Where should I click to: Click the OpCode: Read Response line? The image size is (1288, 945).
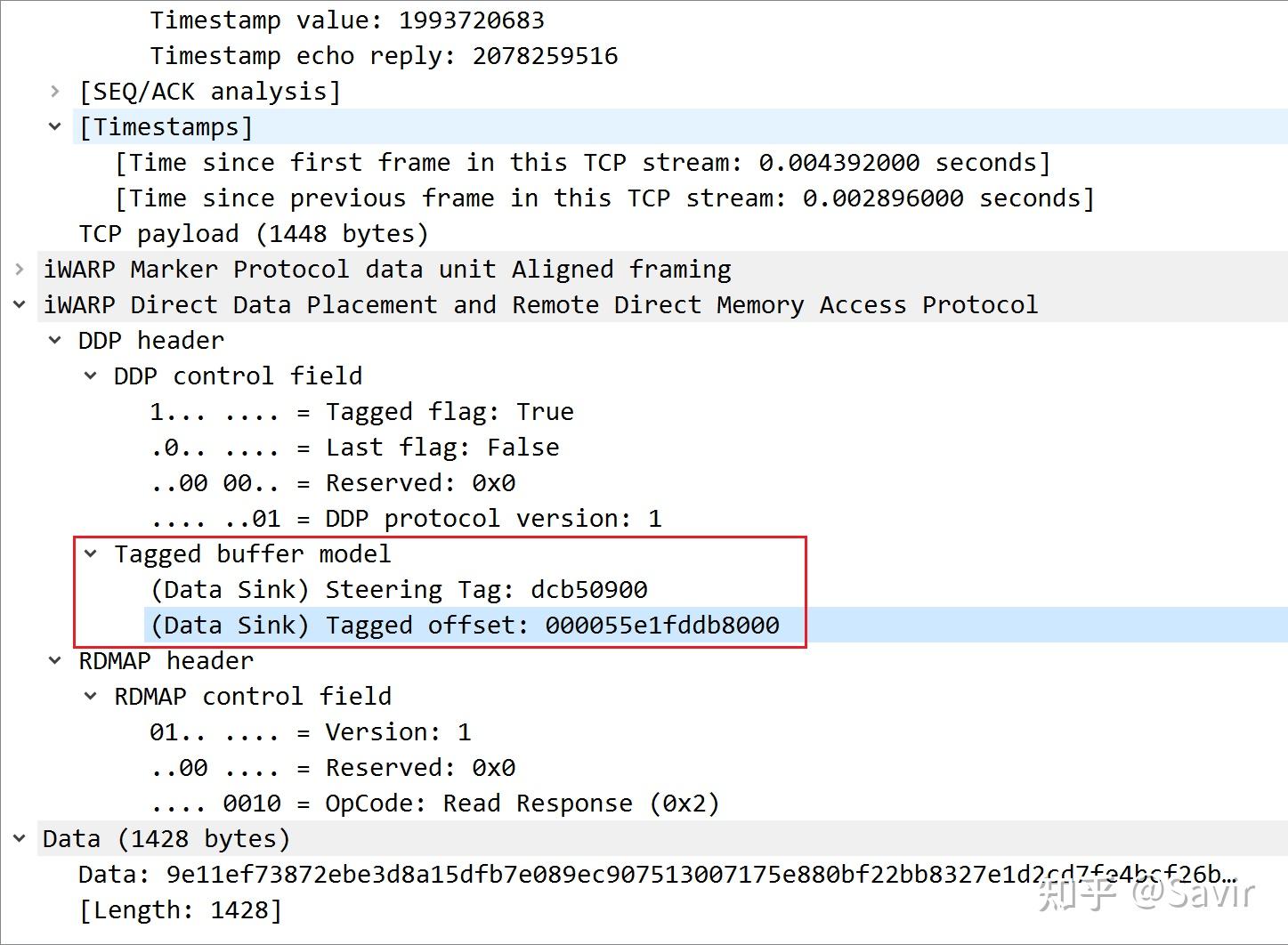pyautogui.click(x=434, y=803)
